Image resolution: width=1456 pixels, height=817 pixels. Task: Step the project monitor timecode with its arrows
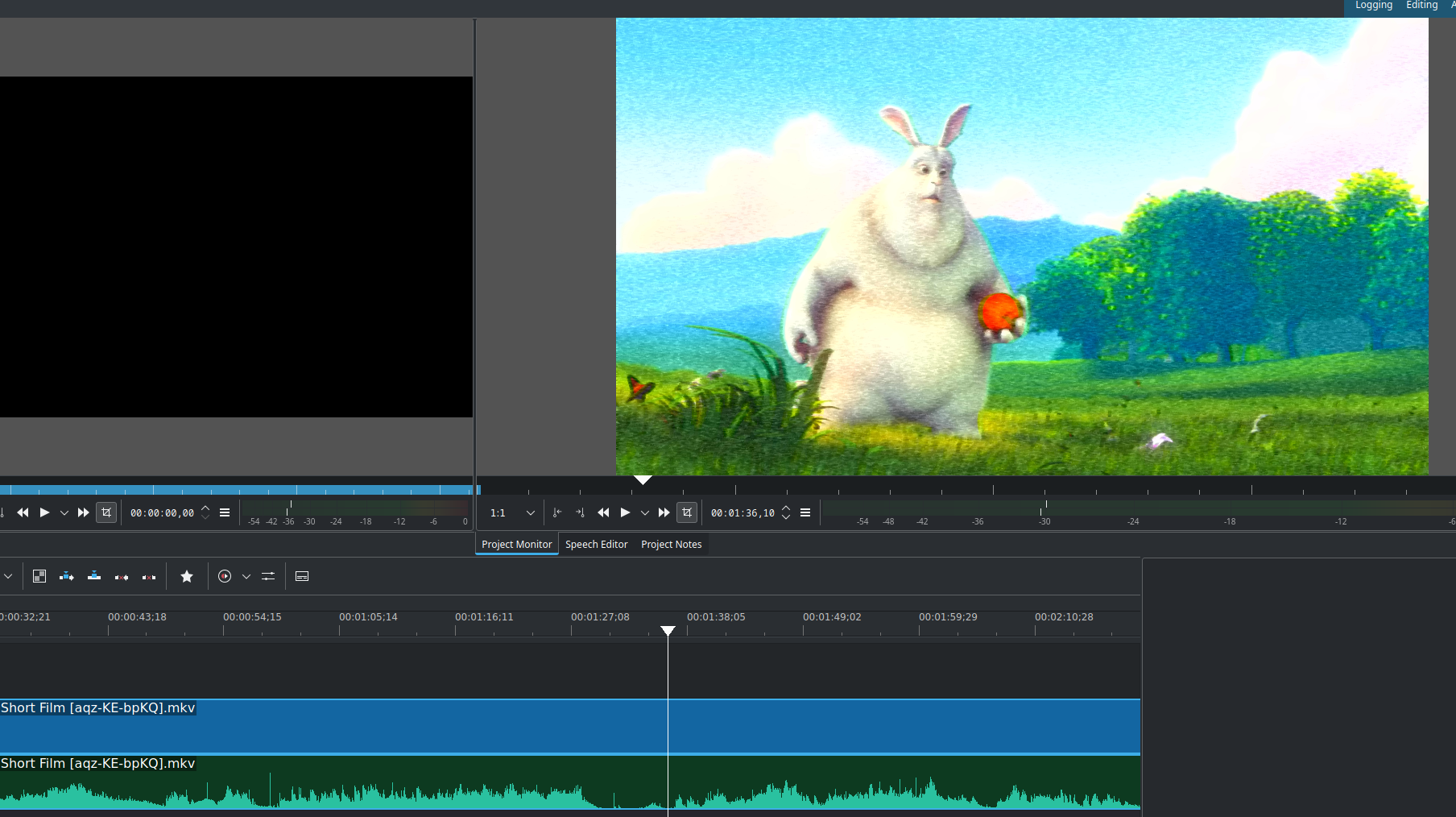coord(786,512)
